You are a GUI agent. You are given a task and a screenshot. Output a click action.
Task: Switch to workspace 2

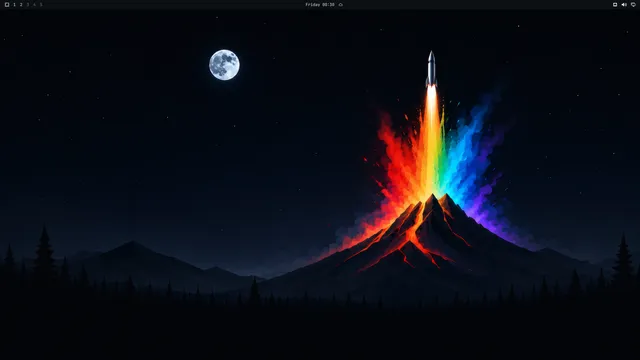[x=21, y=4]
